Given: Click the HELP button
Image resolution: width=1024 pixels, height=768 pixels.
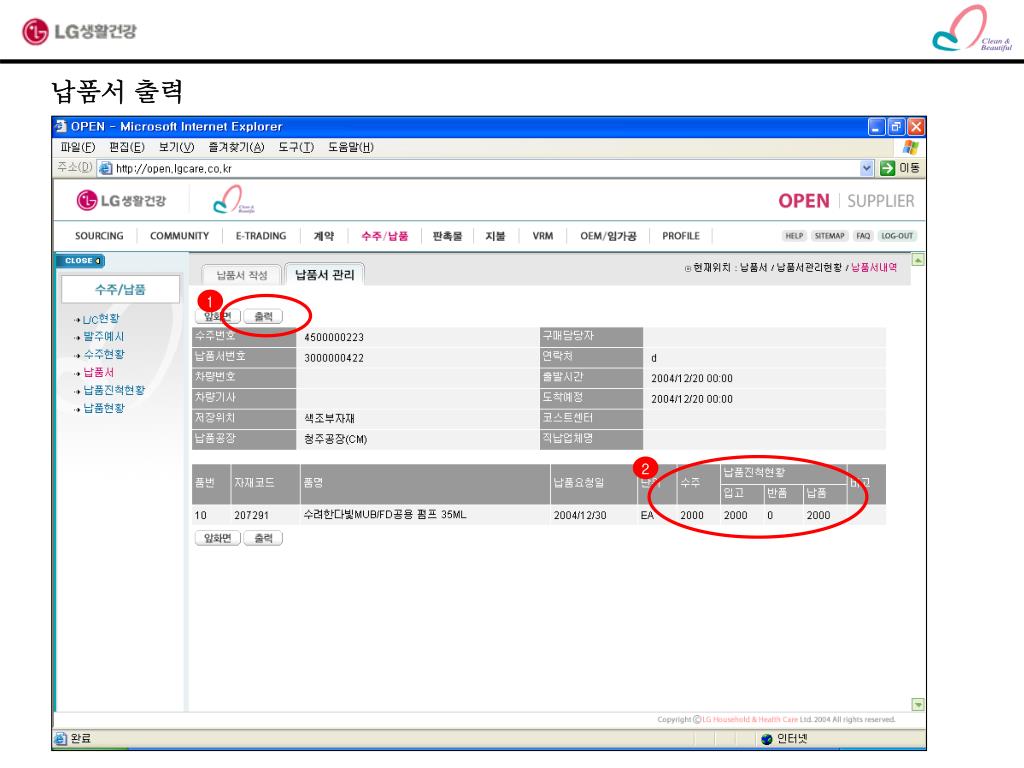Looking at the screenshot, I should click(794, 236).
